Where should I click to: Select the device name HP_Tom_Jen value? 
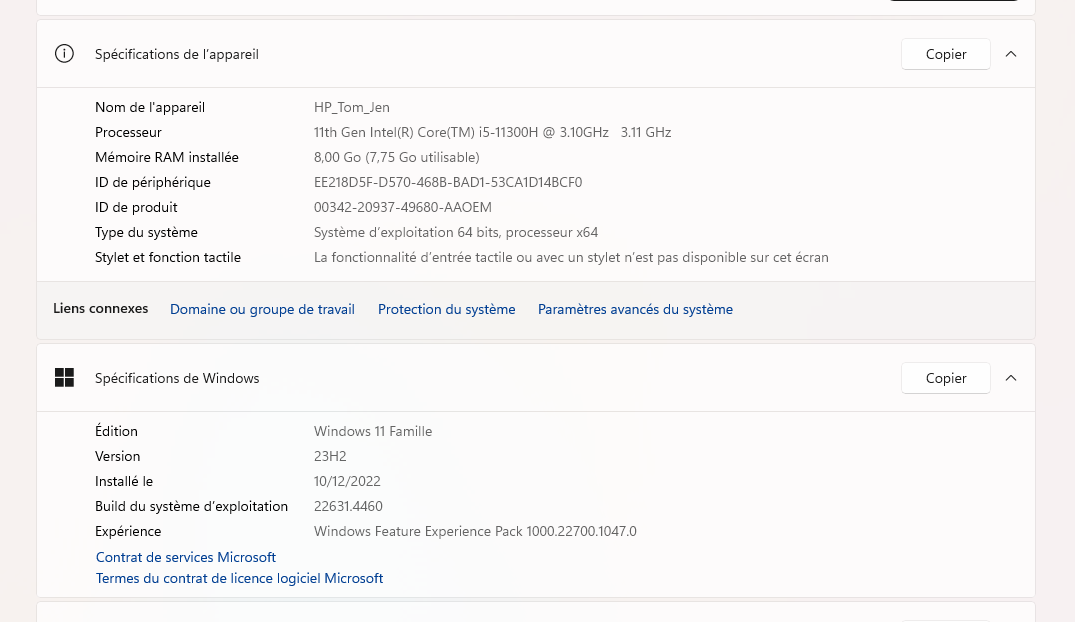[x=352, y=107]
